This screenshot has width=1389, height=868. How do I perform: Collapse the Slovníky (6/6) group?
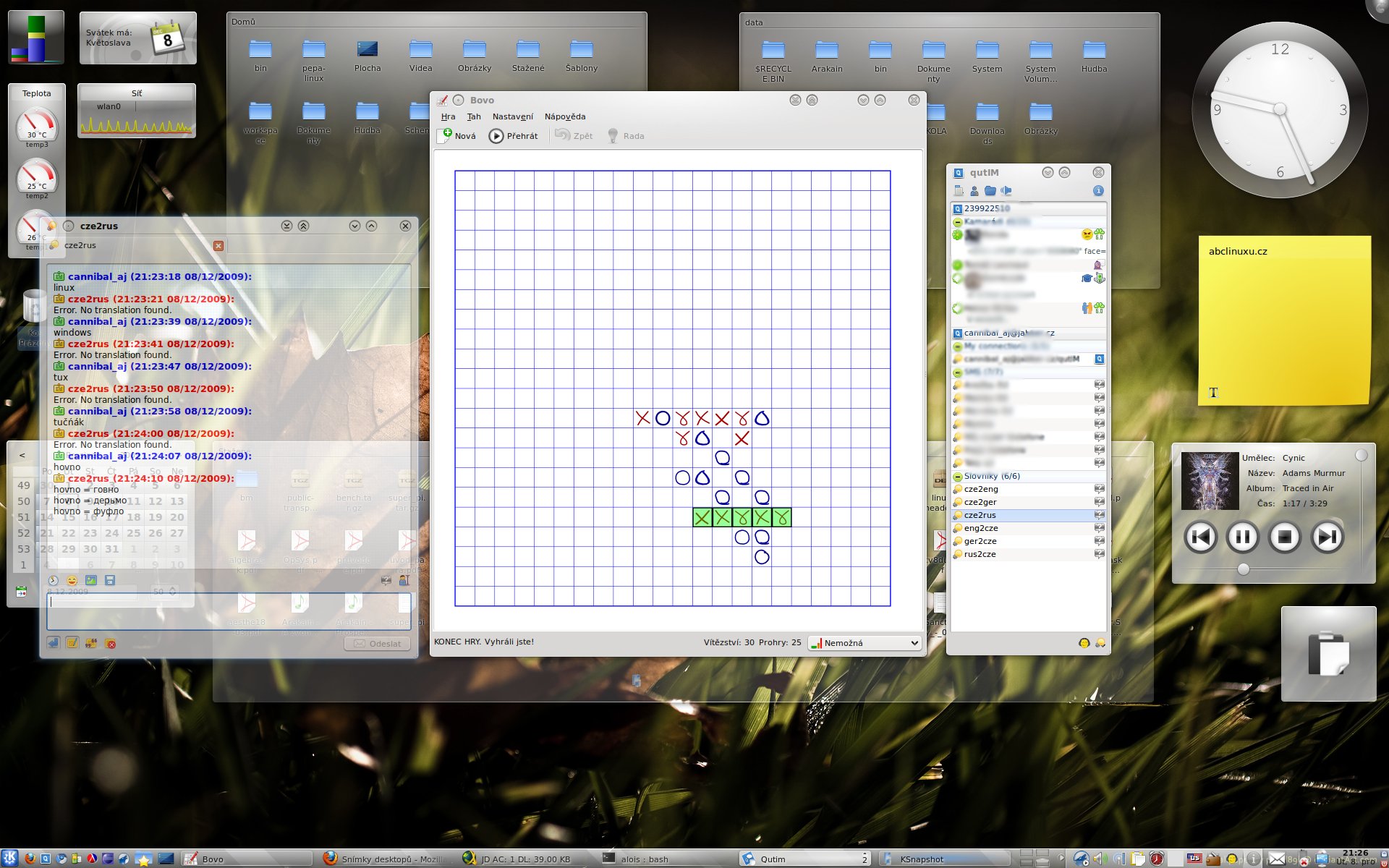click(957, 477)
